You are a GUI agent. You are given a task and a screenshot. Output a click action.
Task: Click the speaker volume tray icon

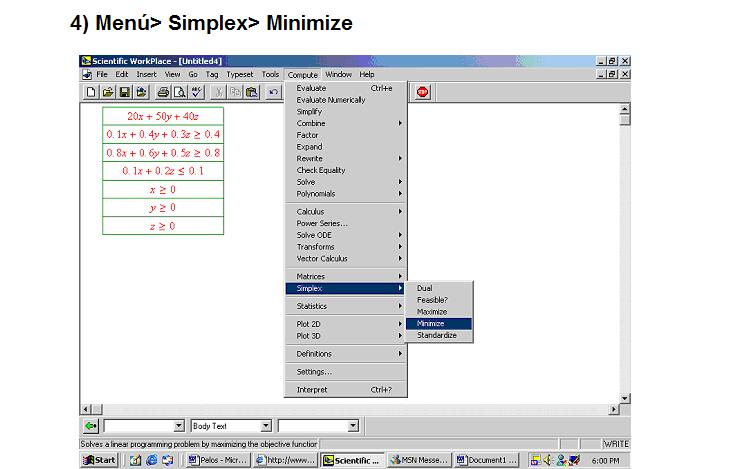[x=548, y=460]
